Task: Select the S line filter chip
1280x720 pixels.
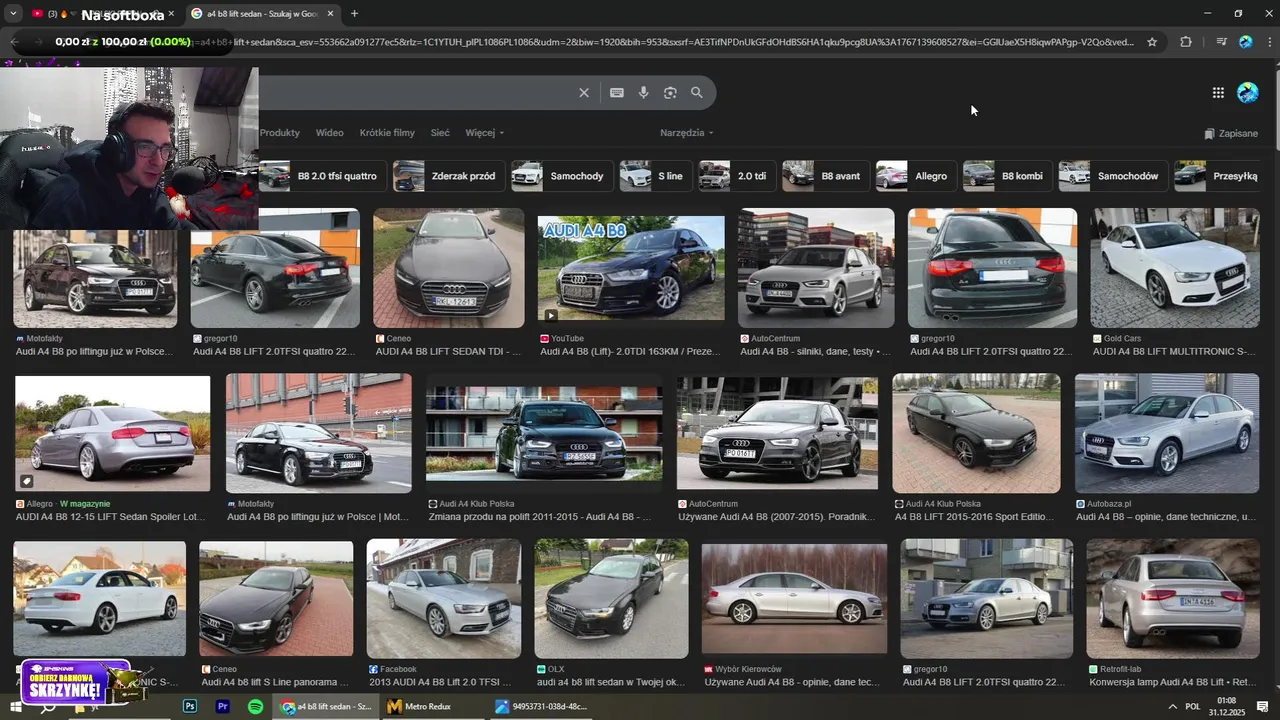Action: tap(655, 176)
